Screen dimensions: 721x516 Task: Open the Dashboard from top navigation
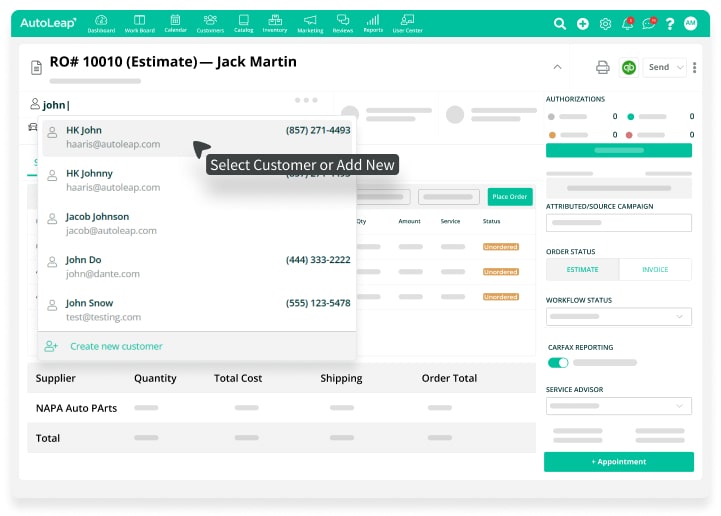101,23
